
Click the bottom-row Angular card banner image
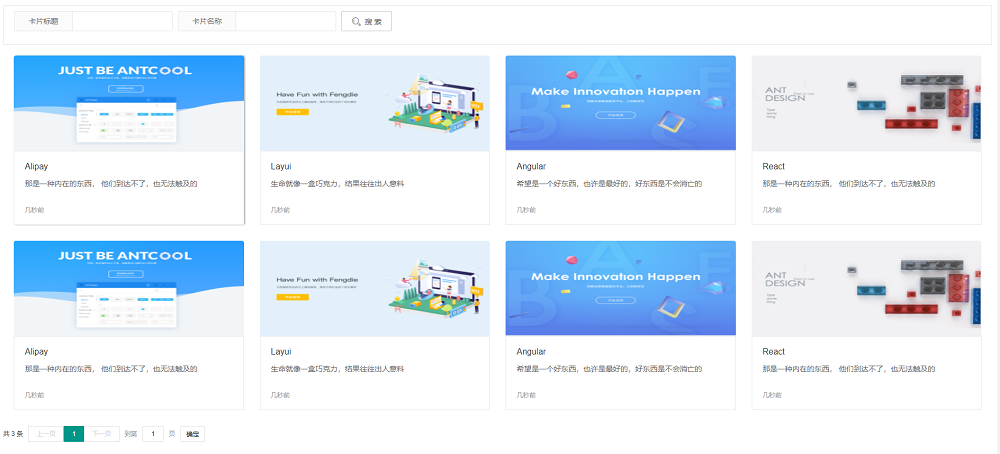coord(621,288)
